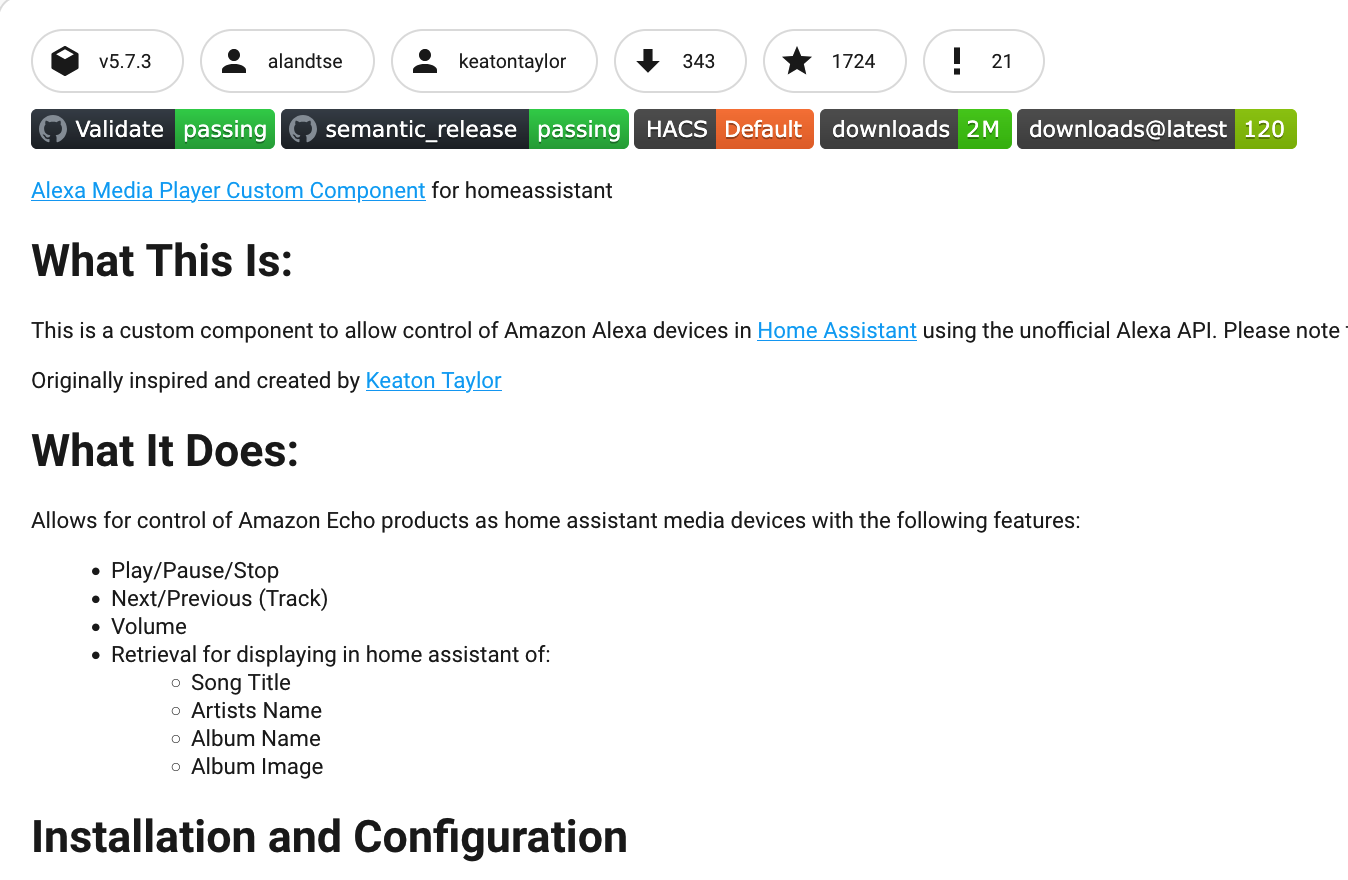Image resolution: width=1348 pixels, height=880 pixels.
Task: Open the Keaton Taylor link
Action: coord(434,380)
